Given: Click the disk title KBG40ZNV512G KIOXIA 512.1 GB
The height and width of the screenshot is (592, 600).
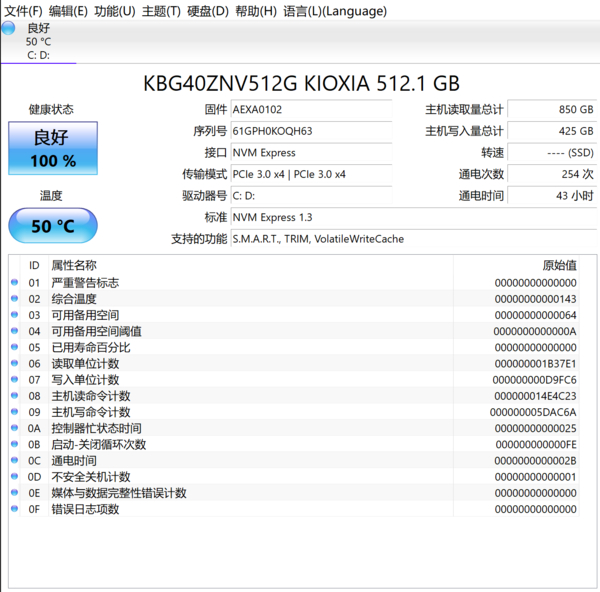Looking at the screenshot, I should coord(301,83).
